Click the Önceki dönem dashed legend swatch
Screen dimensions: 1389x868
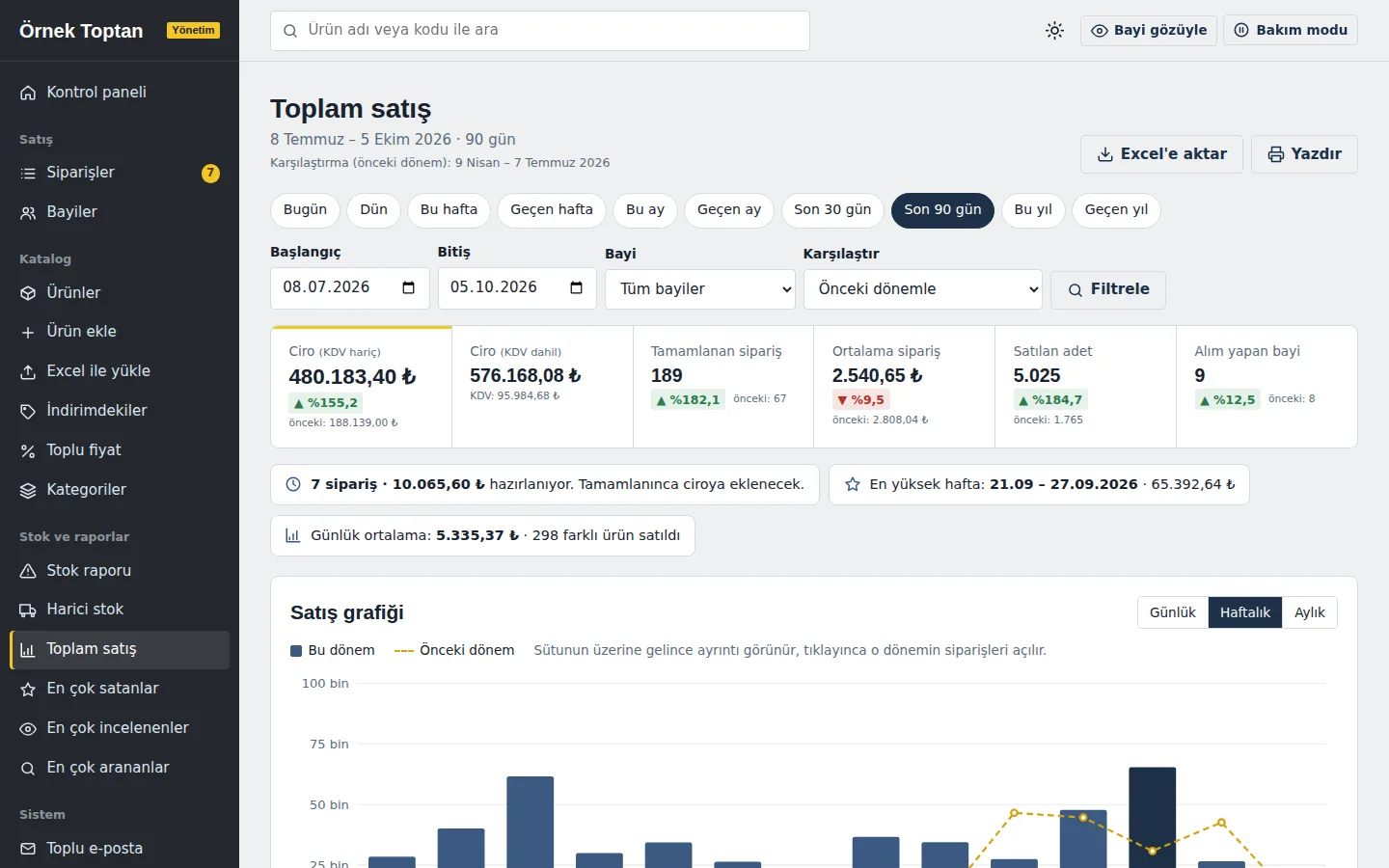404,651
